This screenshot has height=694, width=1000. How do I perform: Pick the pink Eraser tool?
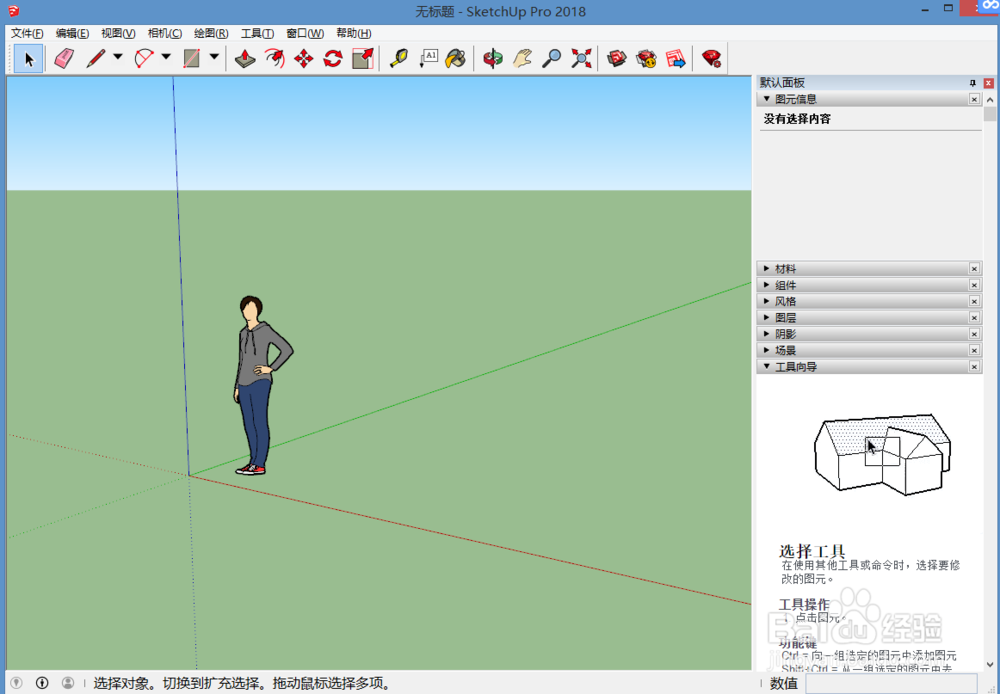64,59
